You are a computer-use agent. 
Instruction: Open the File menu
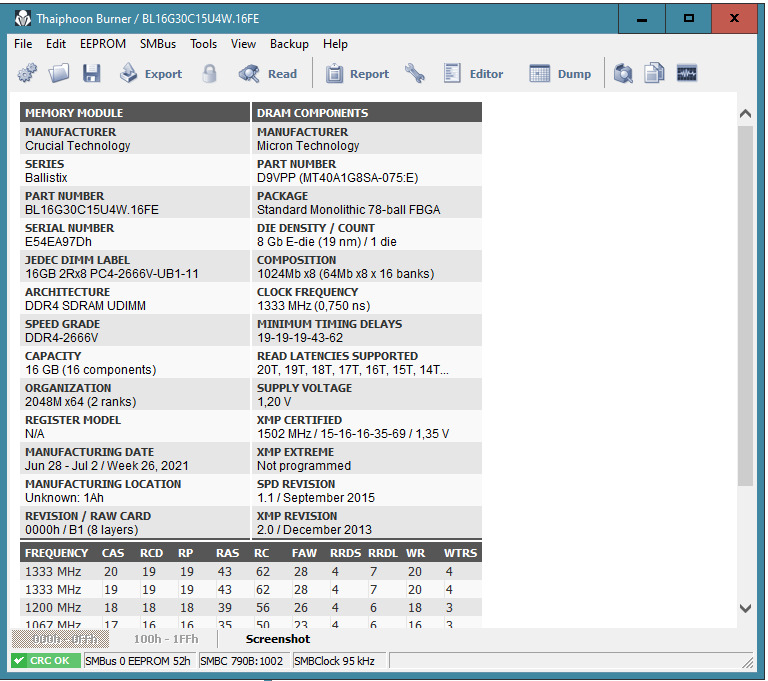coord(23,44)
